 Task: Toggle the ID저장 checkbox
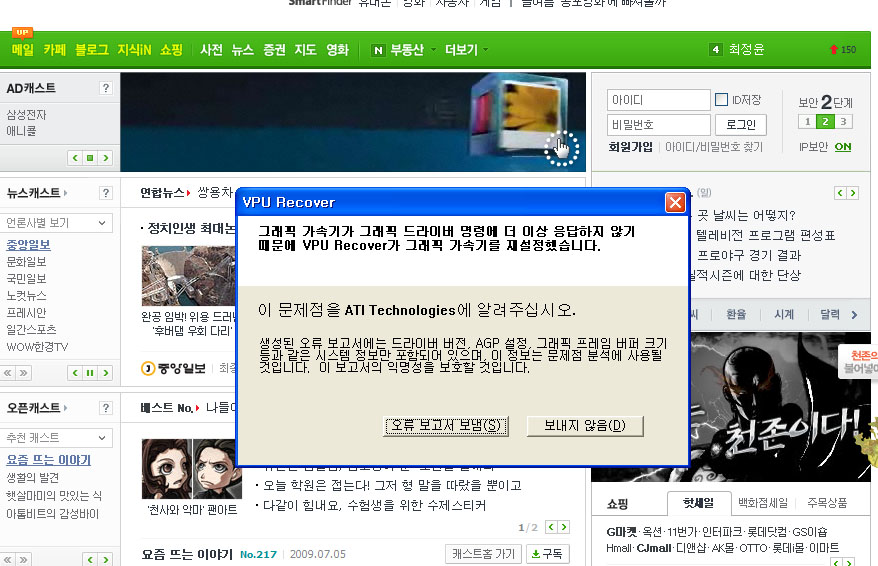pos(722,100)
